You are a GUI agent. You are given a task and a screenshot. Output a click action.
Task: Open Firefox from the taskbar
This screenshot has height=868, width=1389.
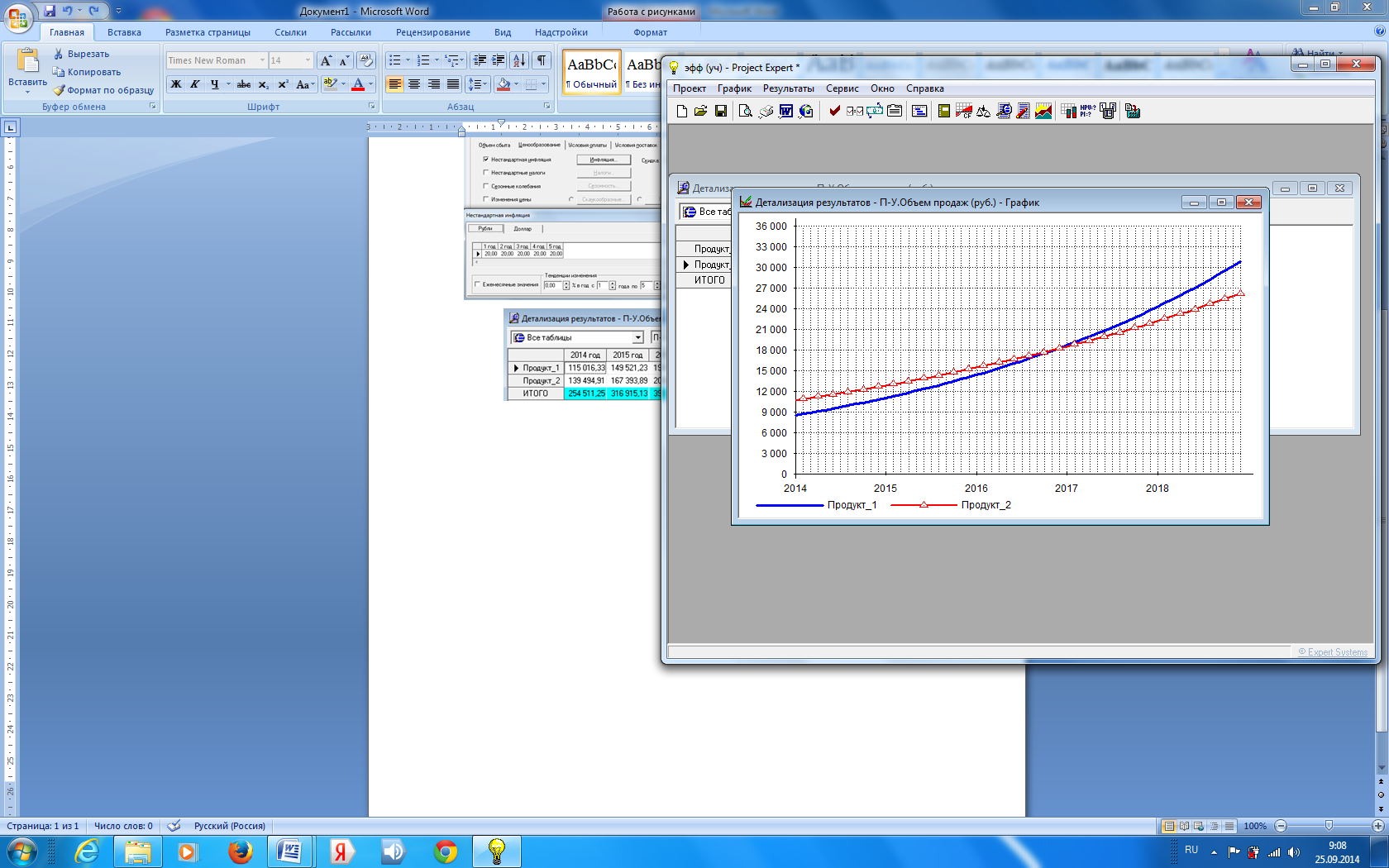(240, 851)
